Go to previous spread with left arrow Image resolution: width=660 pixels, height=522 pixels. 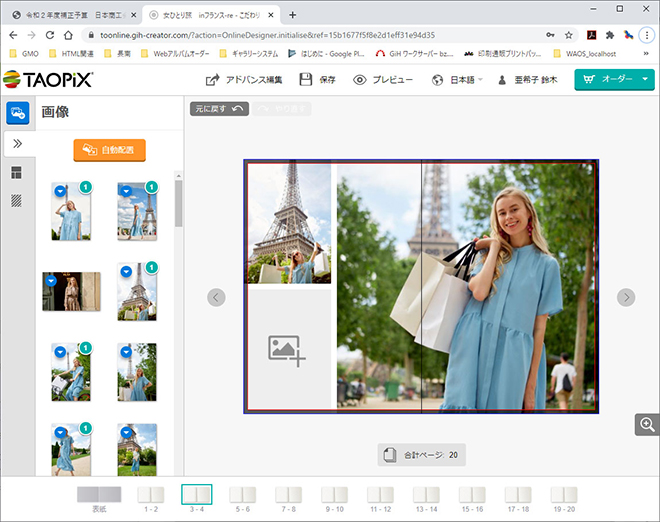point(216,298)
